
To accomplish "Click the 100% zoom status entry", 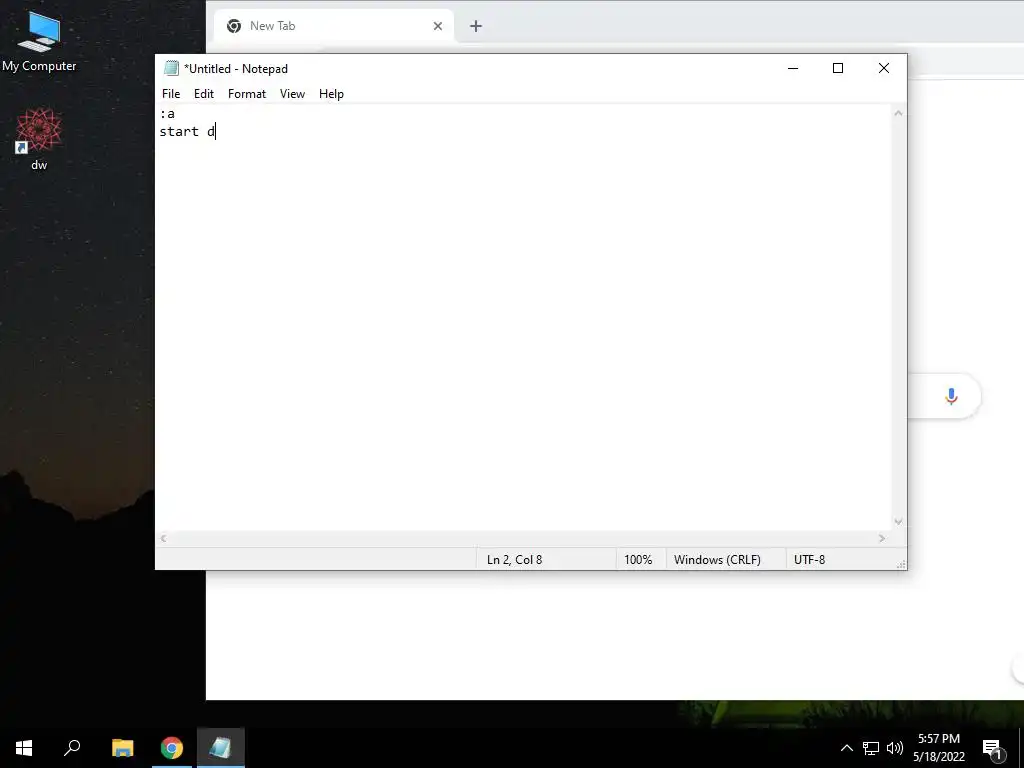I will click(x=638, y=560).
